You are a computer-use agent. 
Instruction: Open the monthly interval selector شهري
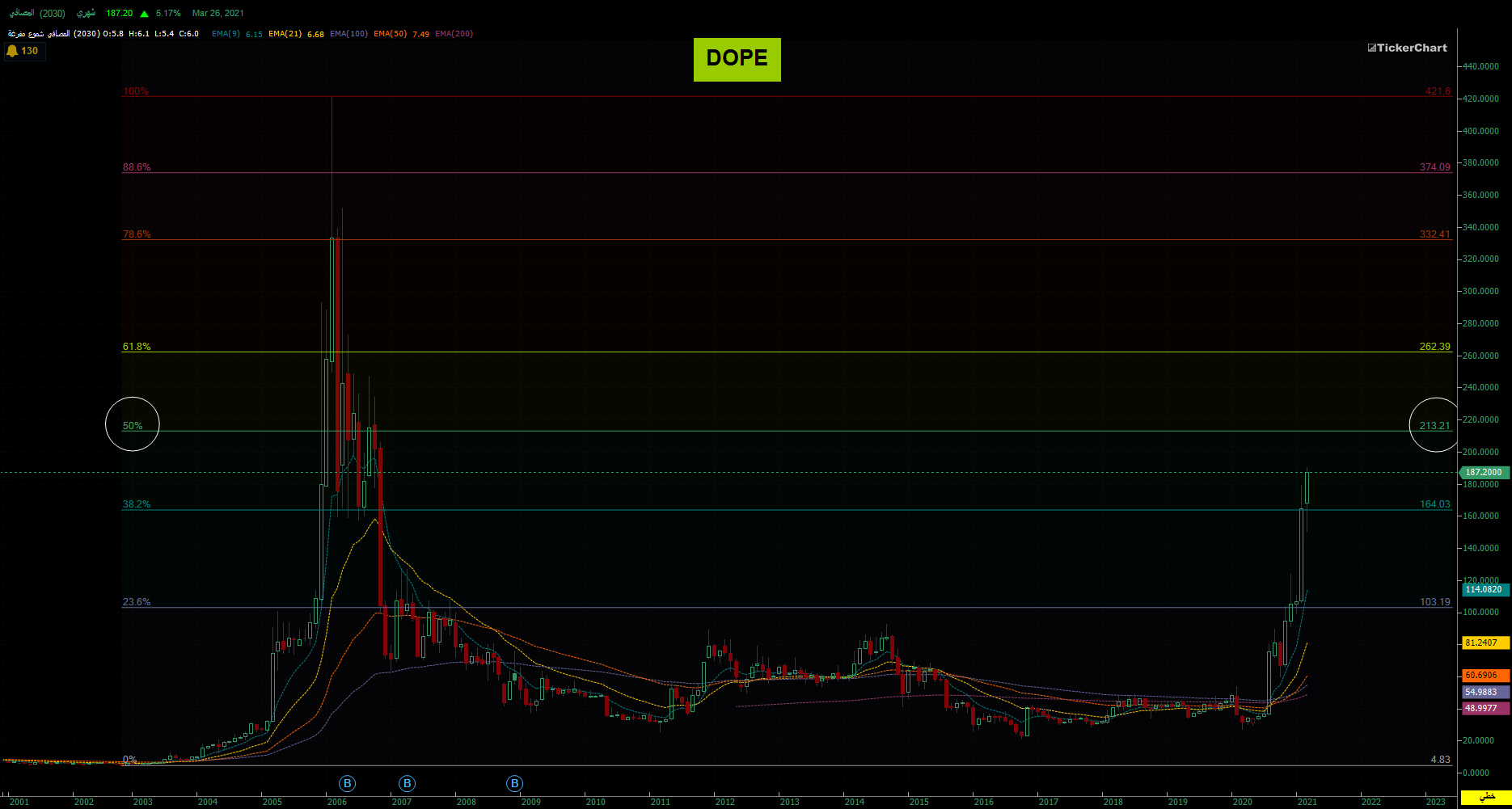[x=86, y=13]
